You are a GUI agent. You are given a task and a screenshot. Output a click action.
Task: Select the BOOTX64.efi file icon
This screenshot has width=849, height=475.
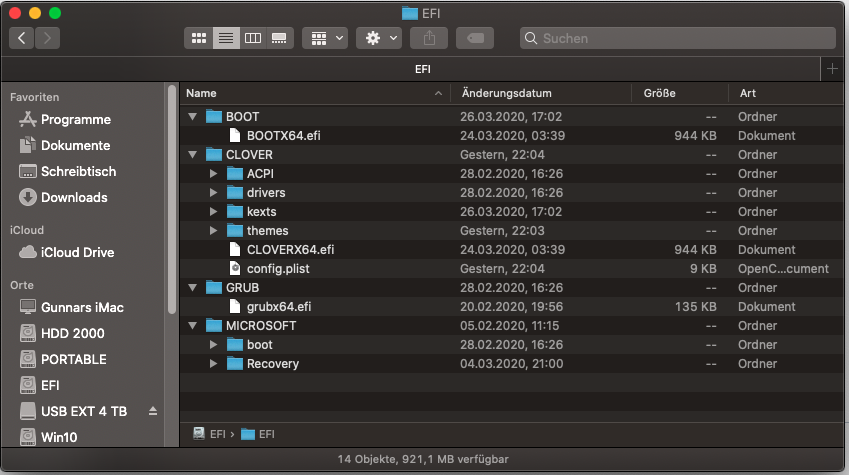(x=234, y=135)
